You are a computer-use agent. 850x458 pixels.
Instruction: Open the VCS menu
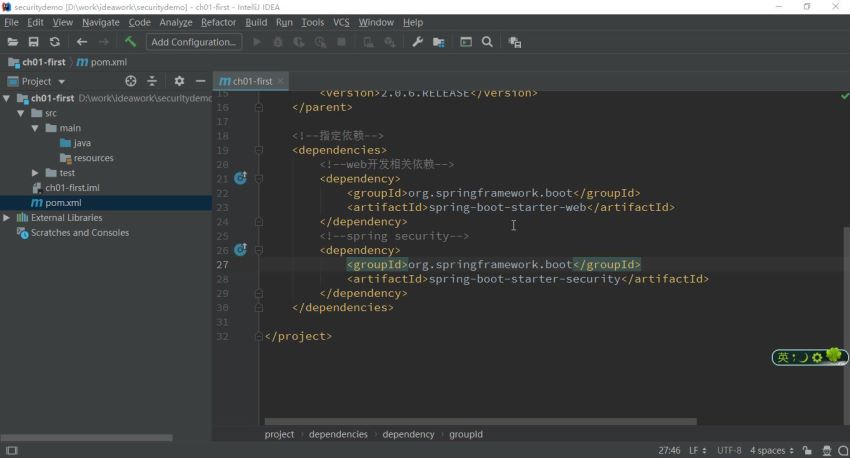(341, 22)
